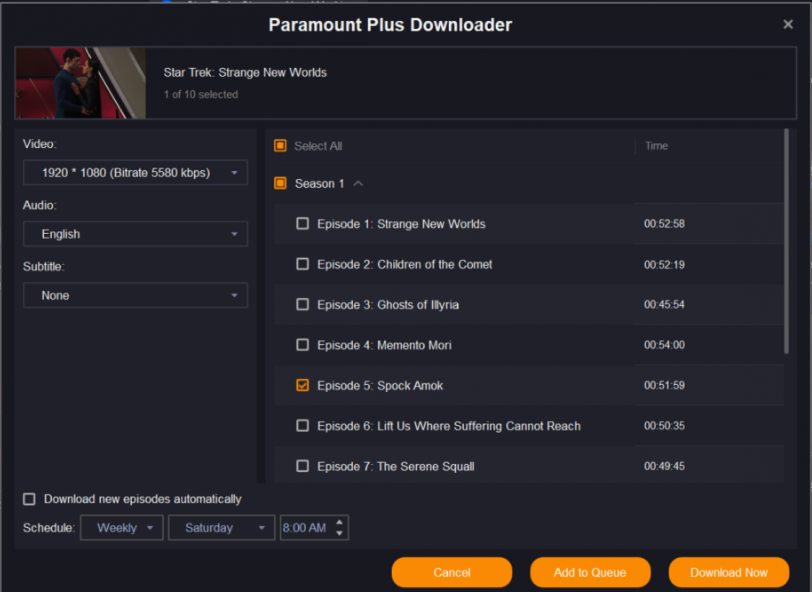
Task: Click the Star Trek: Strange New Worlds title
Action: pos(245,73)
